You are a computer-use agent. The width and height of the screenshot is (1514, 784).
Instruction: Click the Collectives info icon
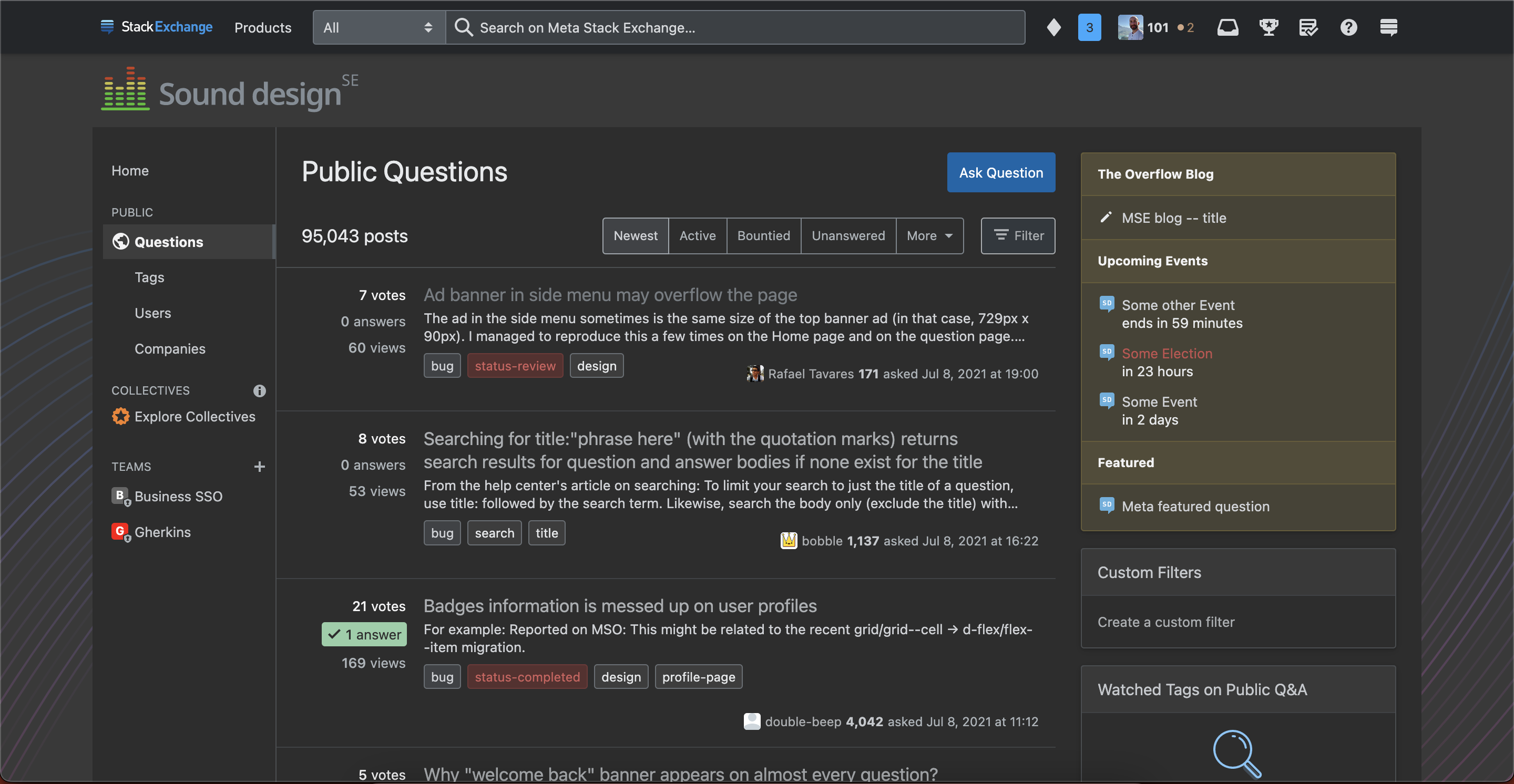tap(259, 390)
